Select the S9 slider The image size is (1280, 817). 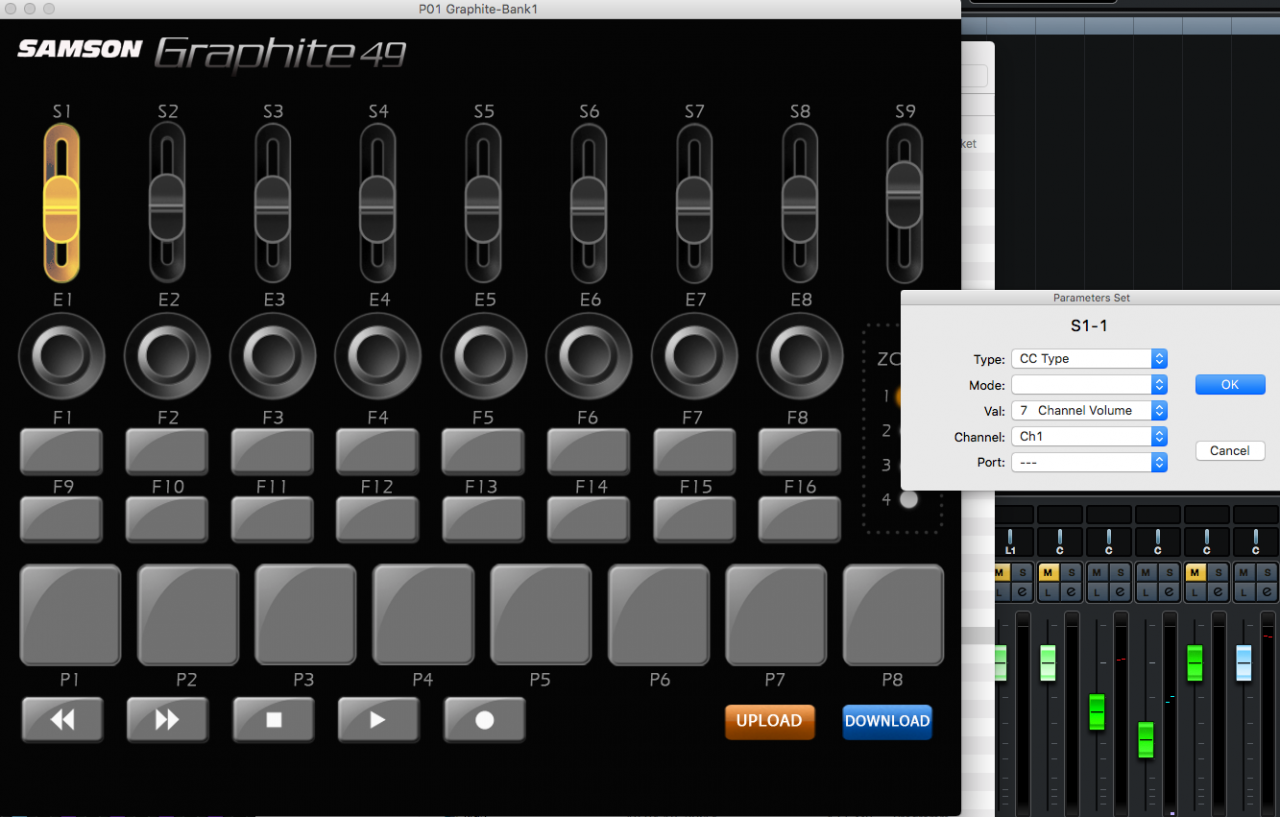click(905, 204)
